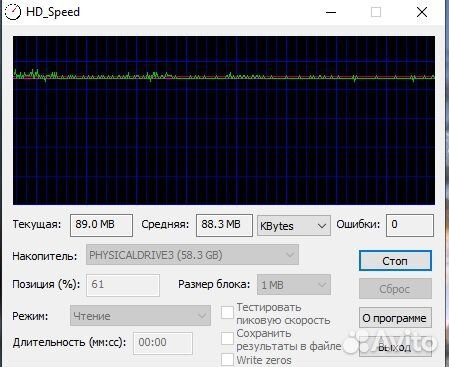Tick Сохранить результаты в файле checkbox
Image resolution: width=449 pixels, height=367 pixels.
coord(227,338)
